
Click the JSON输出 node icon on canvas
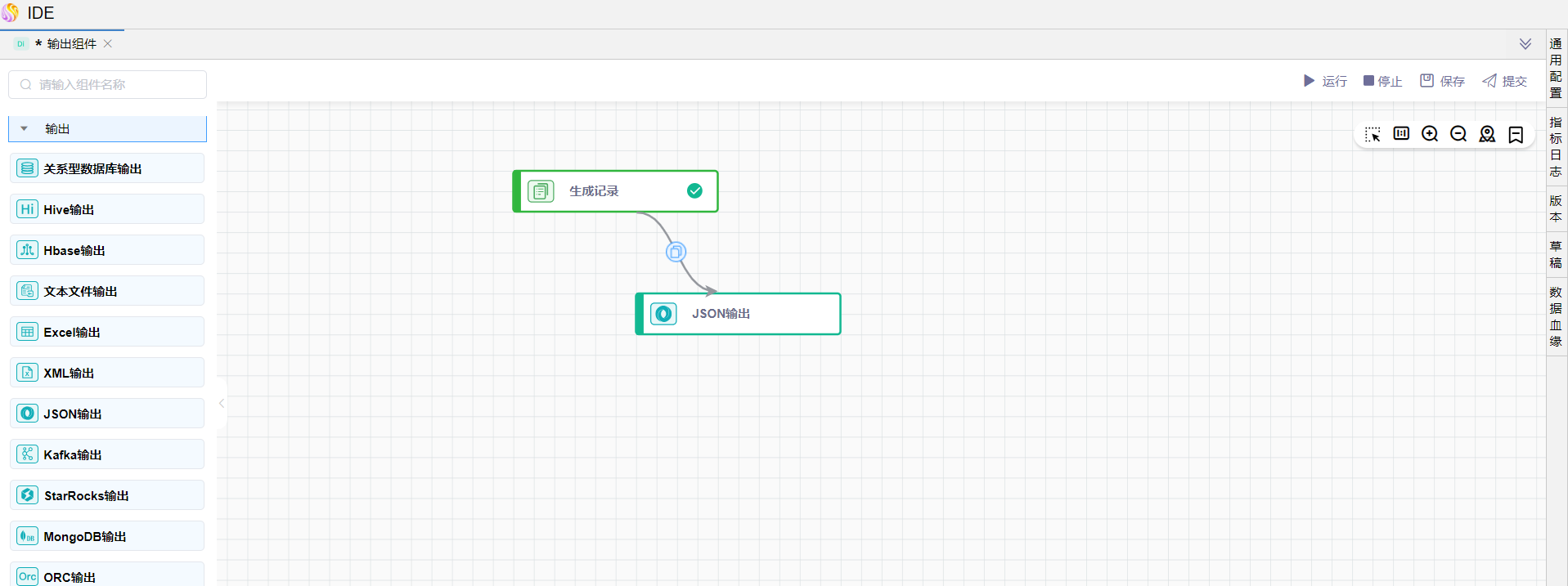(663, 314)
